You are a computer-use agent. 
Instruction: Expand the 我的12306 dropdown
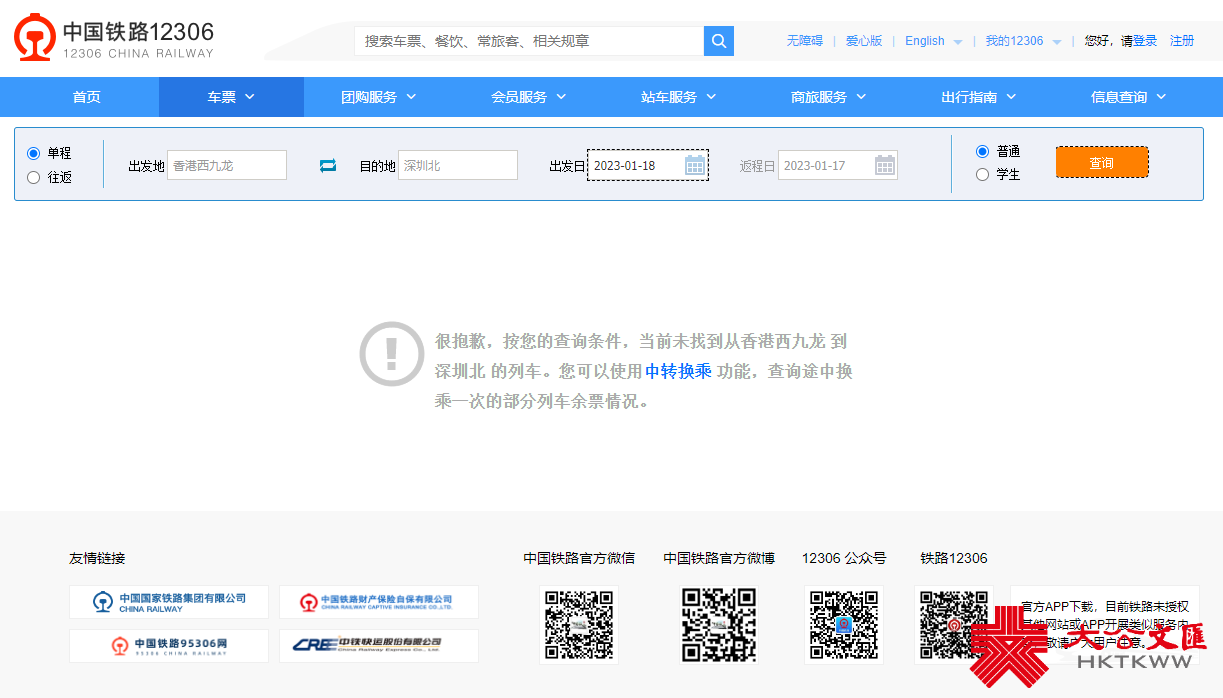1023,41
